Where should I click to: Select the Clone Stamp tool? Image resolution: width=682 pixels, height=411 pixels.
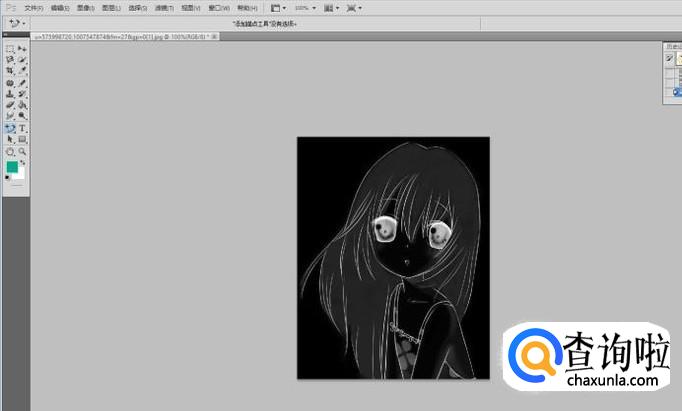(10, 94)
